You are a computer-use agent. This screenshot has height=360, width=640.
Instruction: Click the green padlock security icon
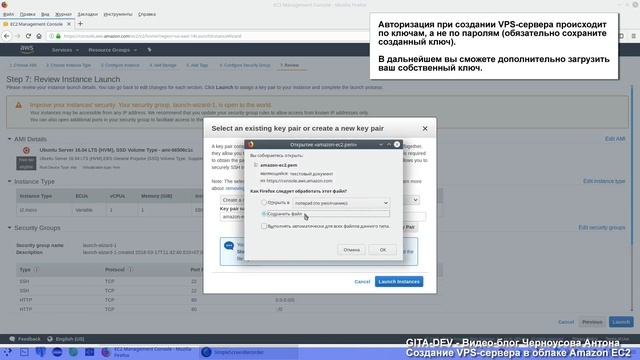pyautogui.click(x=58, y=36)
